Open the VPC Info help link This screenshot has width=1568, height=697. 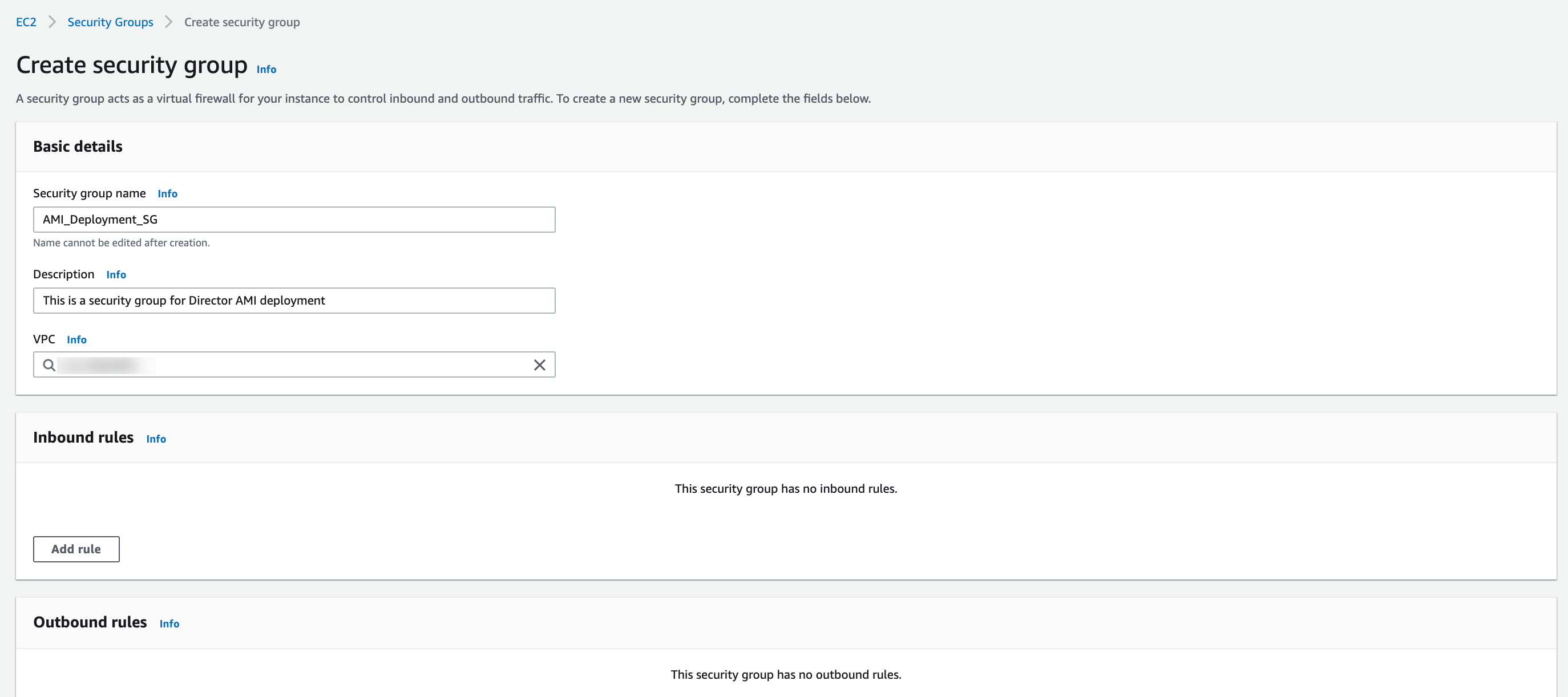tap(76, 339)
